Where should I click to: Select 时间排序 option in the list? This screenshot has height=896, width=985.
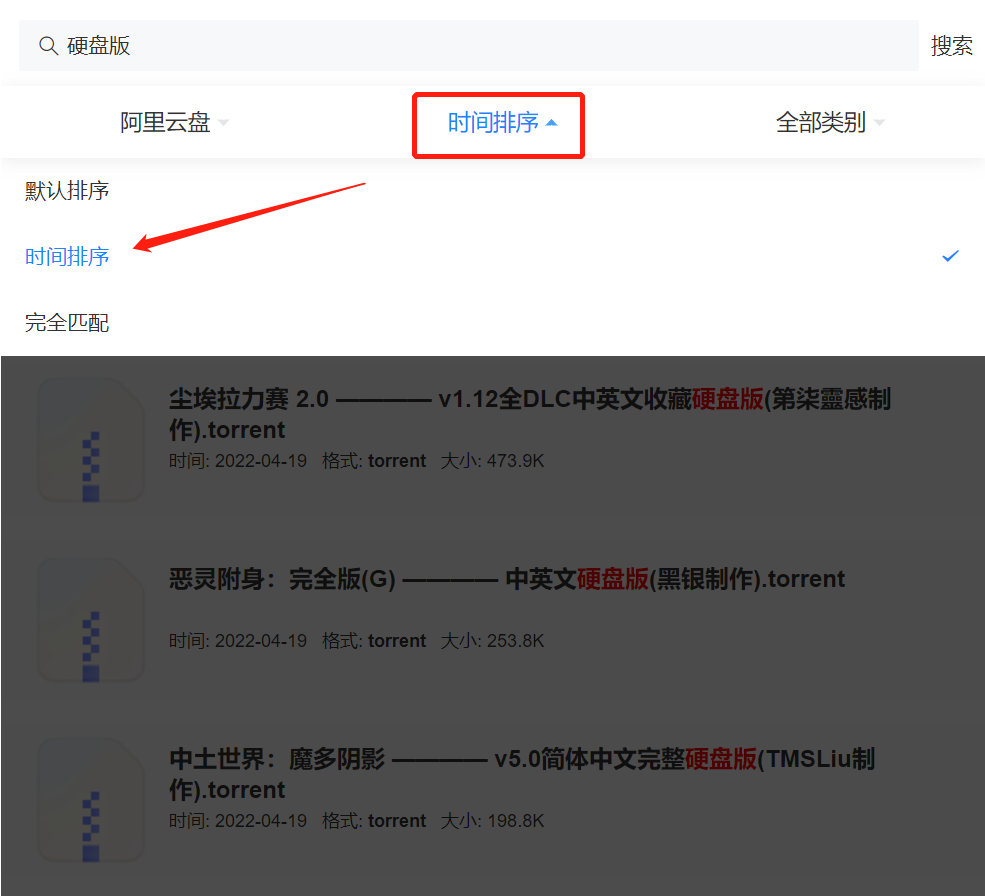pos(67,256)
